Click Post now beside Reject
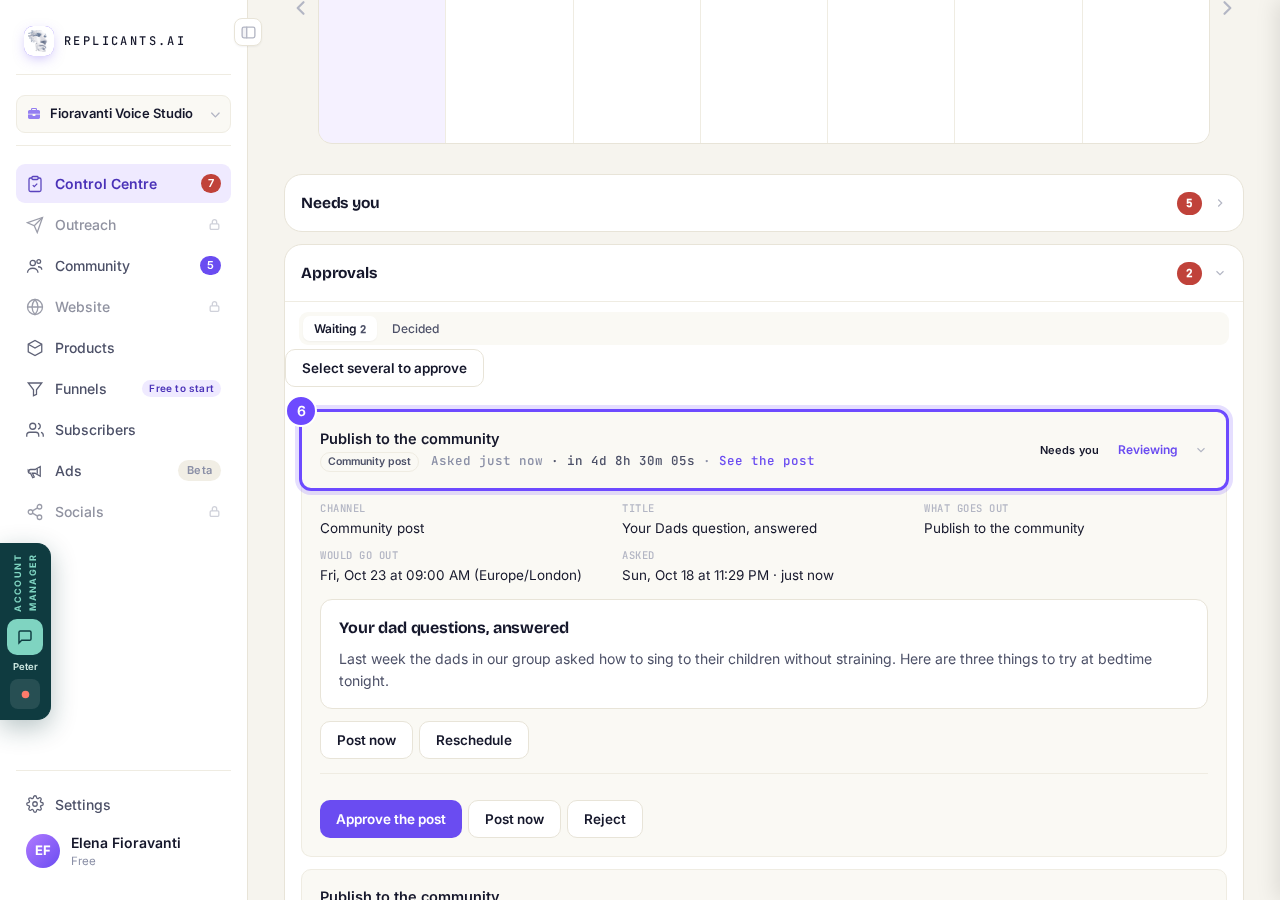Screen dimensions: 1280x900 514,819
